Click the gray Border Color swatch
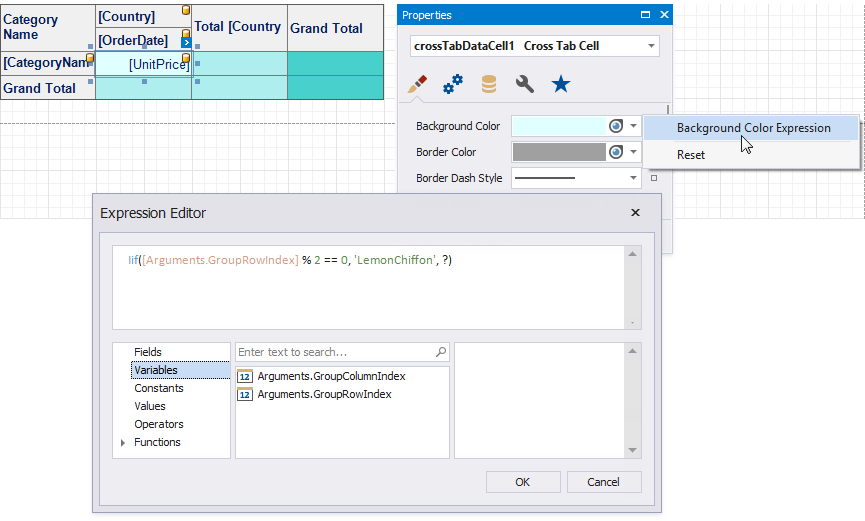The image size is (865, 521). (x=558, y=152)
